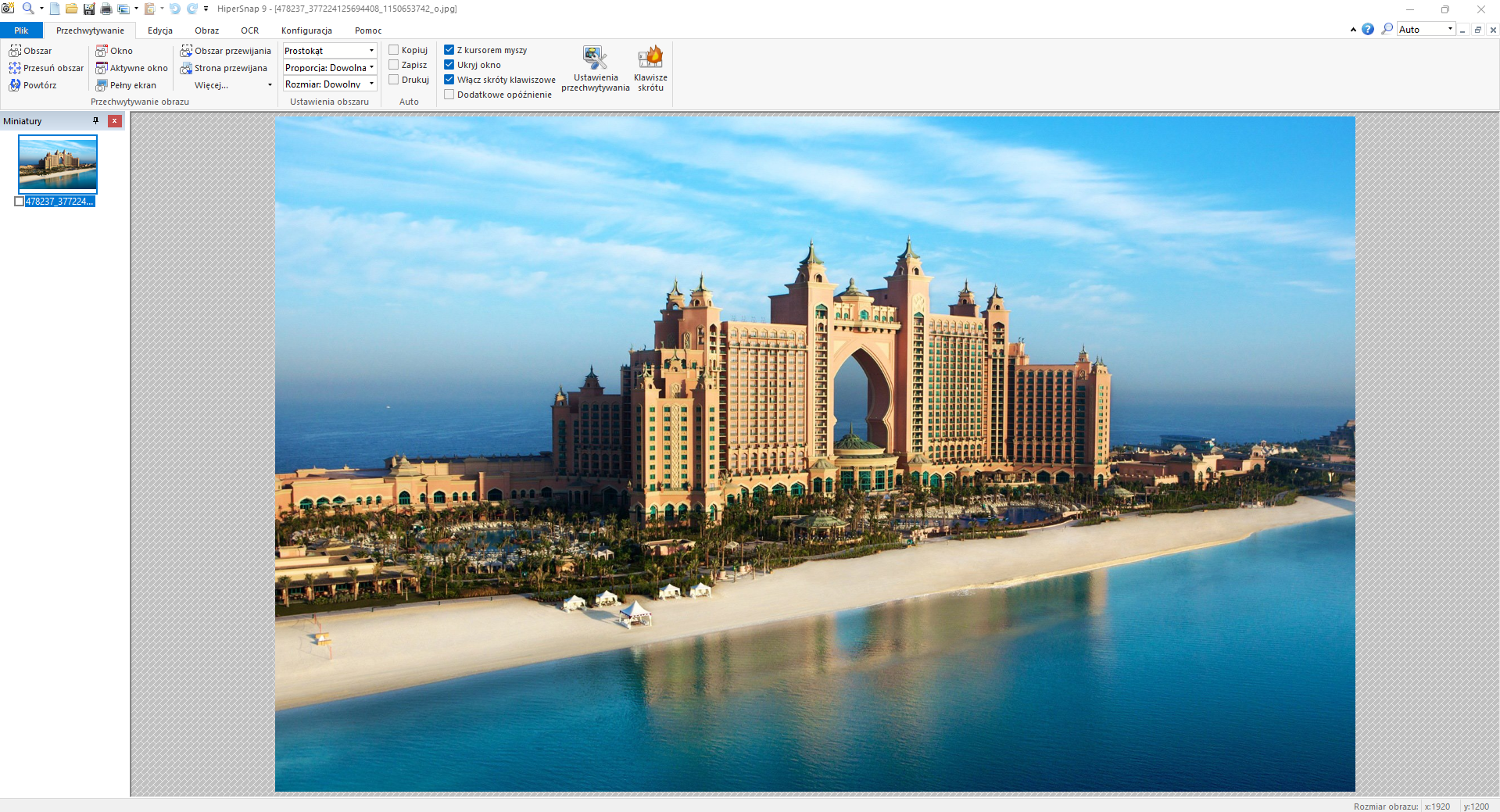This screenshot has height=812, width=1500.
Task: Click the Obszar przewijania scrolling region icon
Action: click(186, 51)
